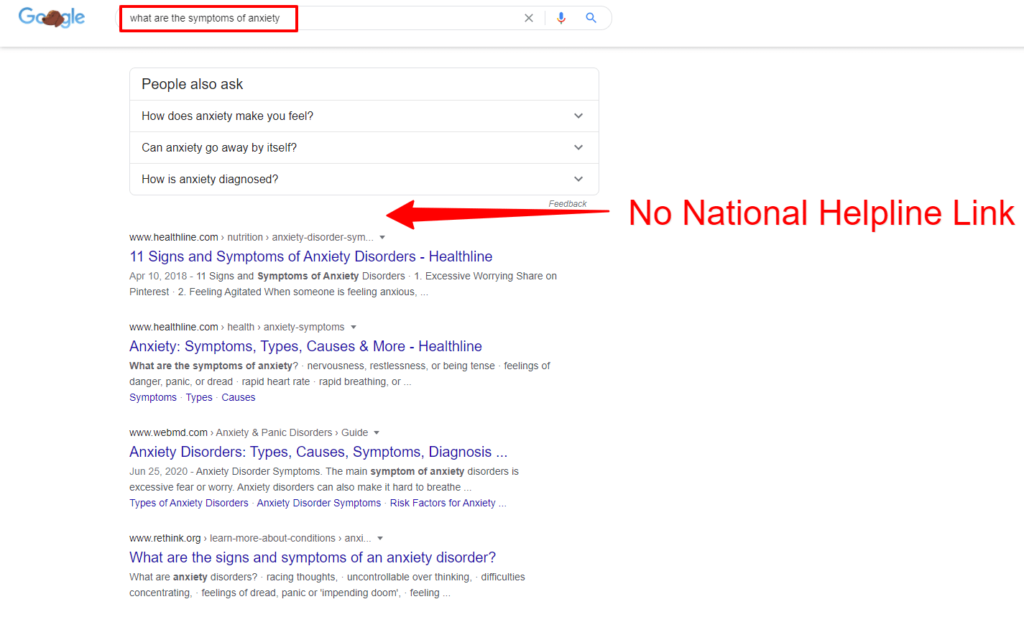
Task: Start voice search with the microphone icon
Action: (561, 17)
